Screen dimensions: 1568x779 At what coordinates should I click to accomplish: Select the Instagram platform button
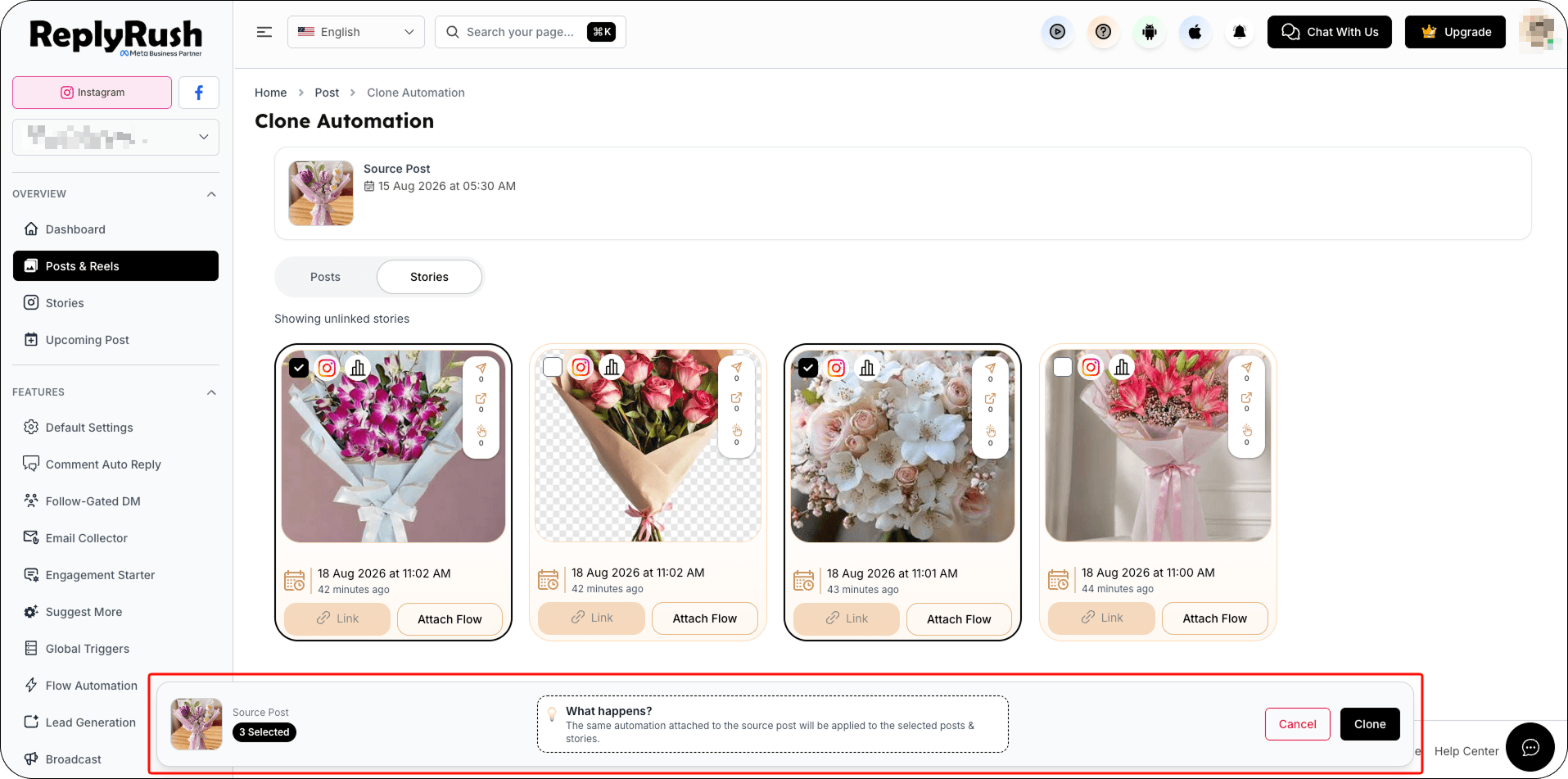92,93
